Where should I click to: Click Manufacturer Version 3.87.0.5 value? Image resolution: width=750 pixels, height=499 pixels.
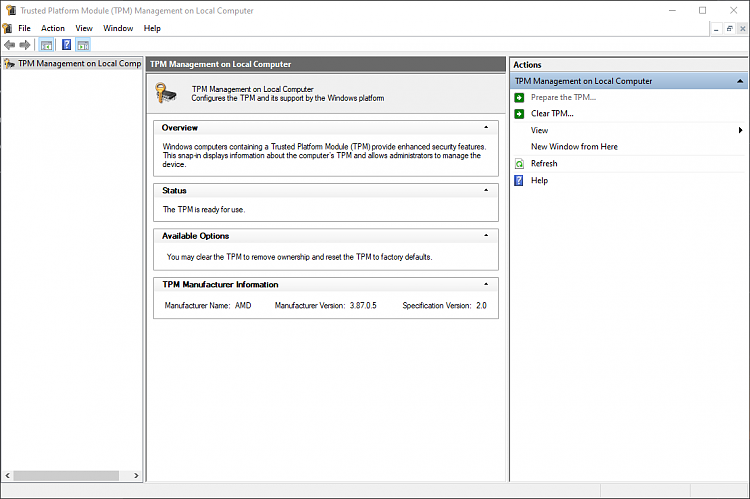[363, 305]
